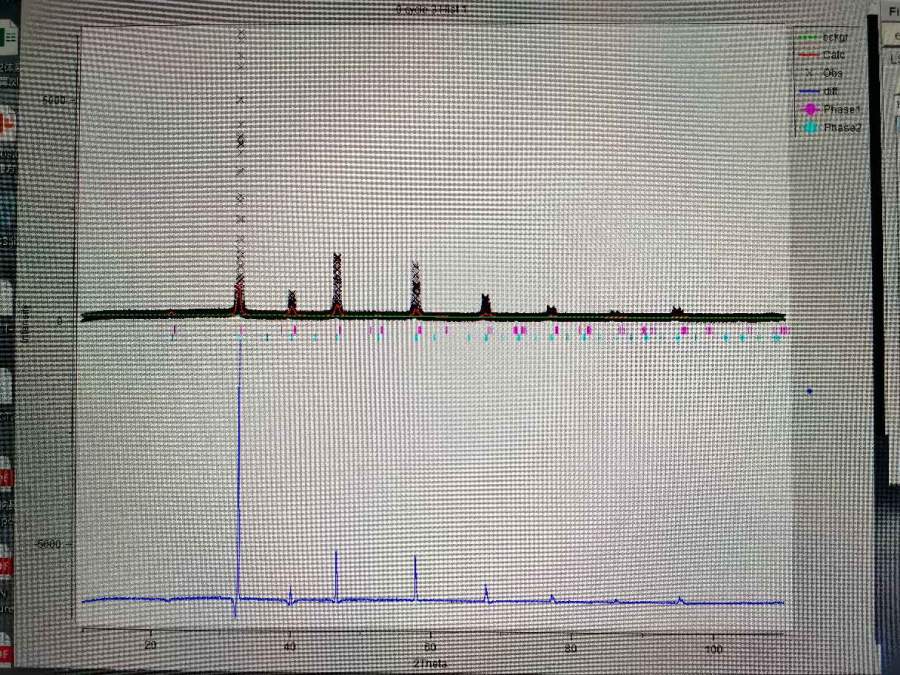Click the 100 tick label on x-axis
Image resolution: width=900 pixels, height=675 pixels.
(713, 649)
